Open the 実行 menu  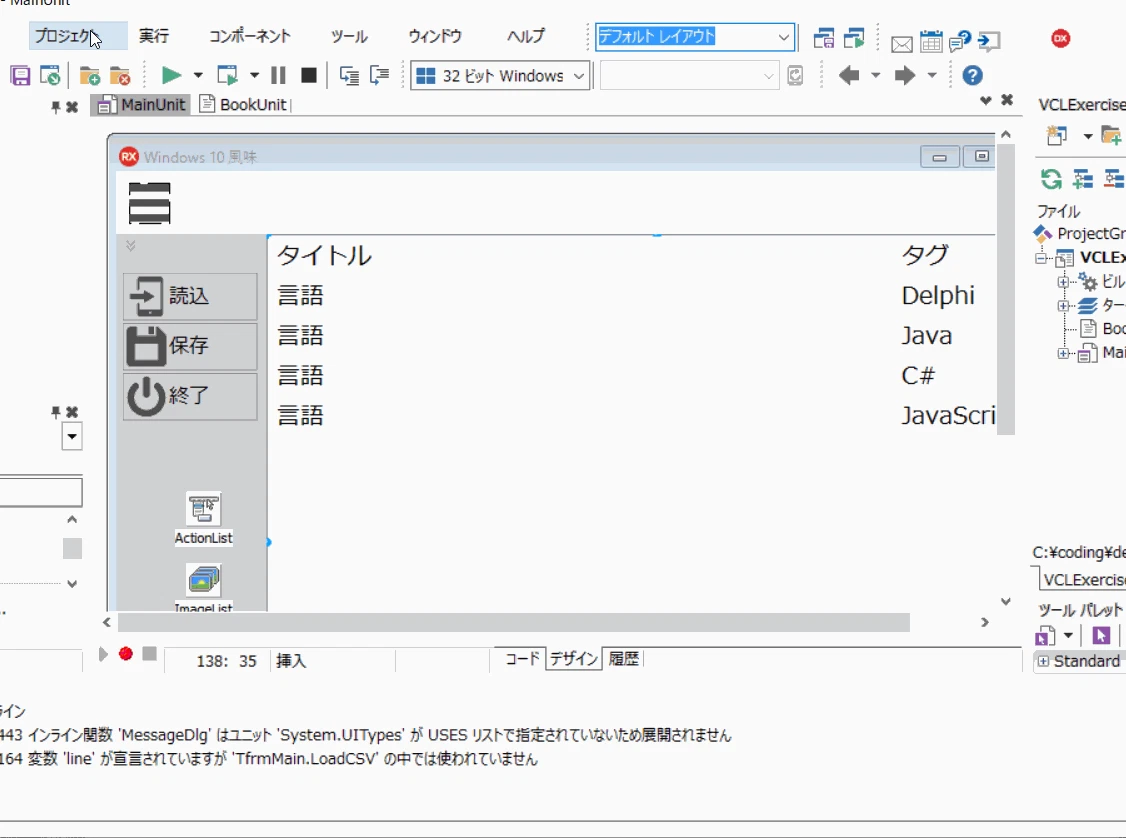[154, 36]
